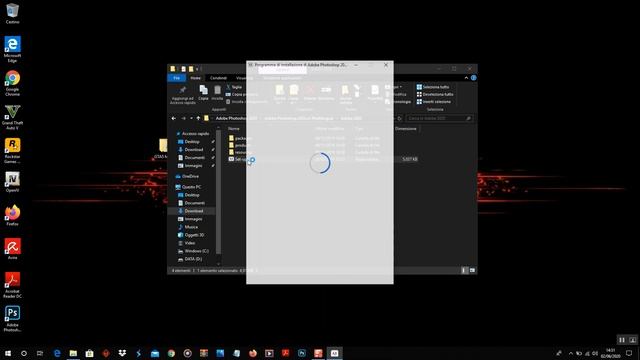Select Immagini under Accesso rapido
640x360 pixels.
point(193,166)
